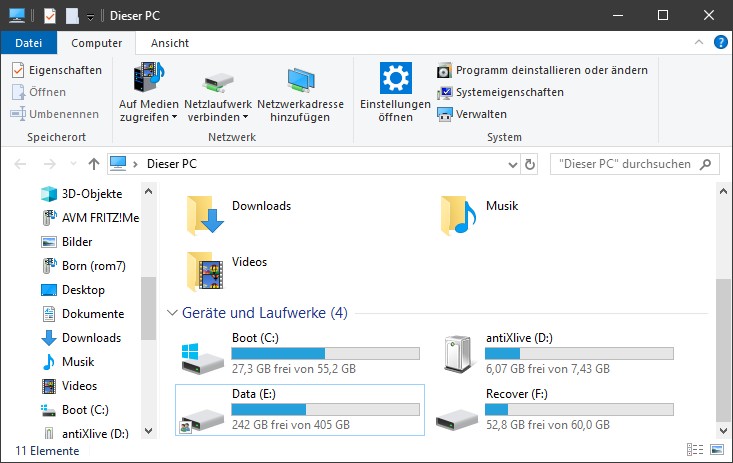
Task: Switch to large icons view in status bar
Action: 717,450
